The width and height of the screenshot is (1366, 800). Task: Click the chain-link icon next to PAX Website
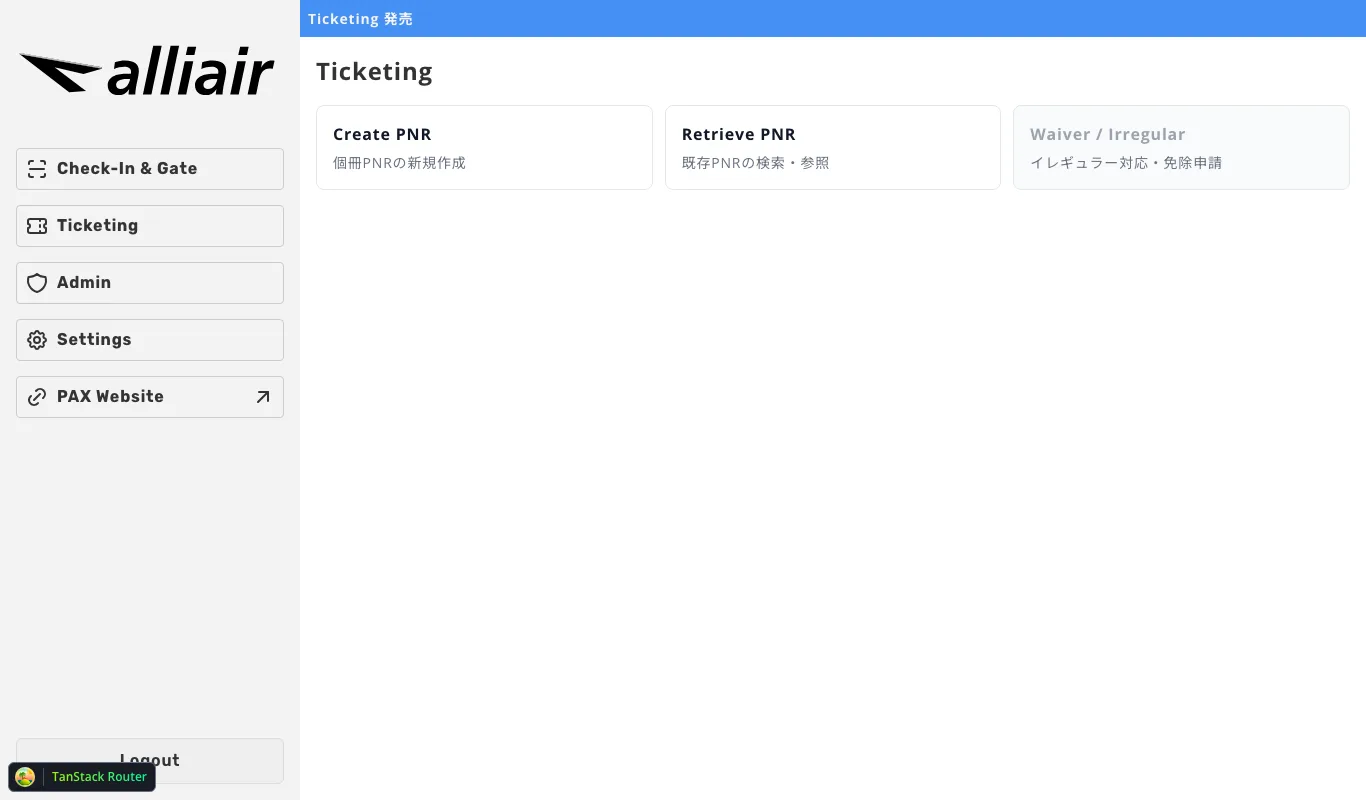pyautogui.click(x=37, y=397)
